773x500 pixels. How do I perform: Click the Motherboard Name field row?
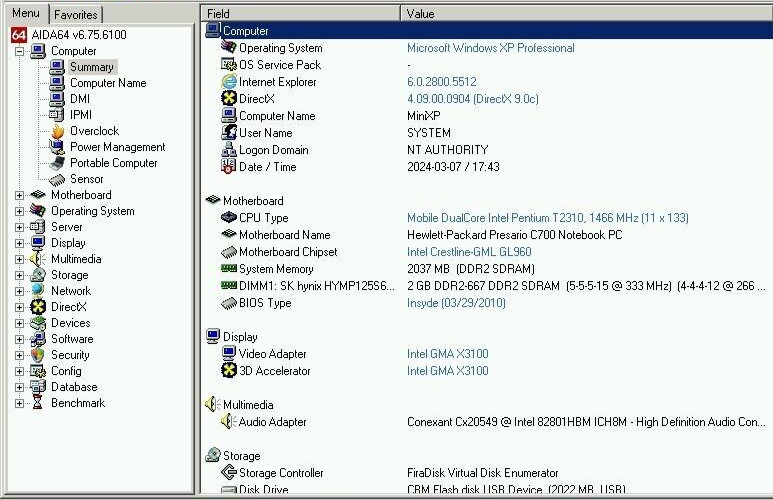coord(284,235)
